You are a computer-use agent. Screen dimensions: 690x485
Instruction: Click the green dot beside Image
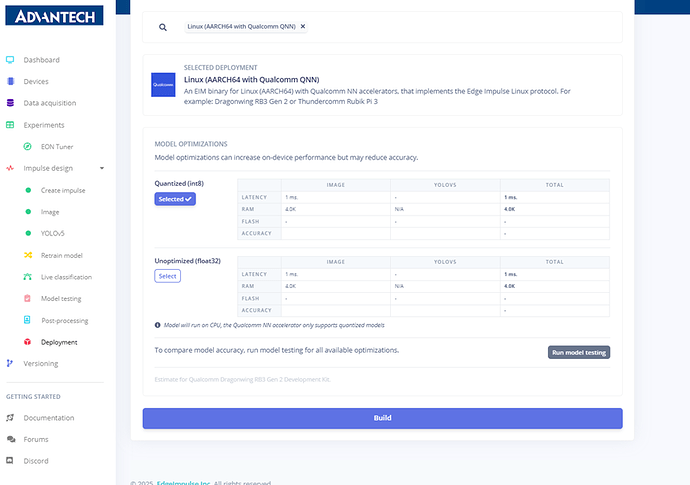coord(28,212)
